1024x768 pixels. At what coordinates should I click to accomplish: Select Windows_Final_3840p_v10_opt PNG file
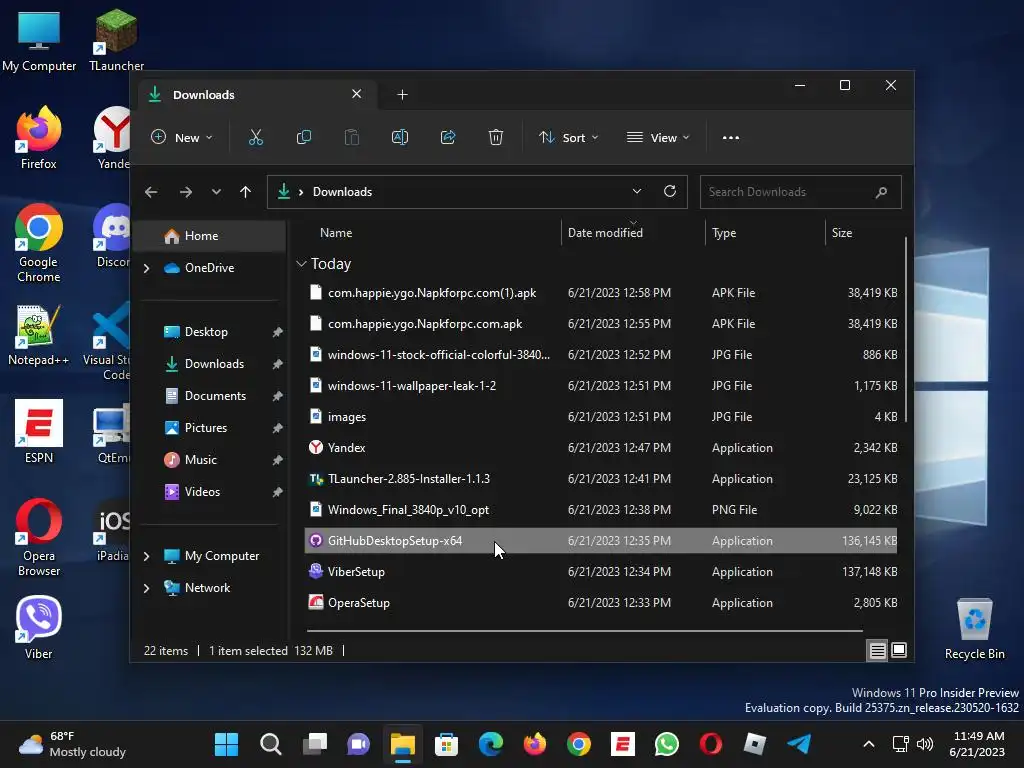pos(601,510)
